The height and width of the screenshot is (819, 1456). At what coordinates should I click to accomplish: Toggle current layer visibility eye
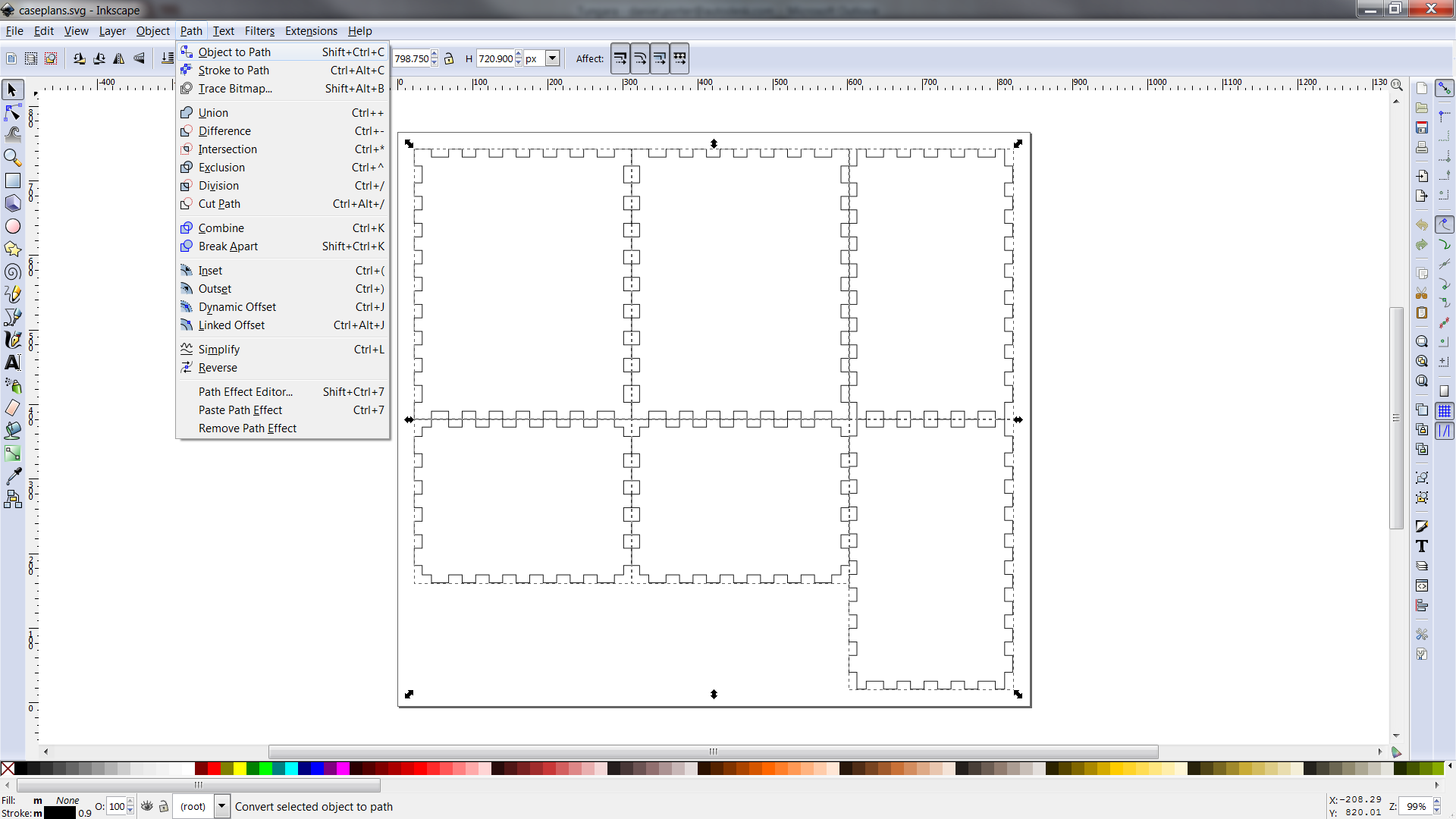(x=147, y=806)
